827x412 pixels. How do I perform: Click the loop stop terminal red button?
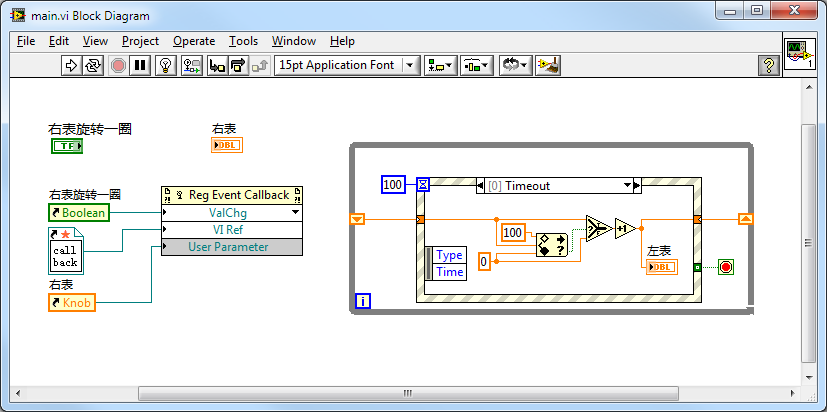[x=726, y=267]
